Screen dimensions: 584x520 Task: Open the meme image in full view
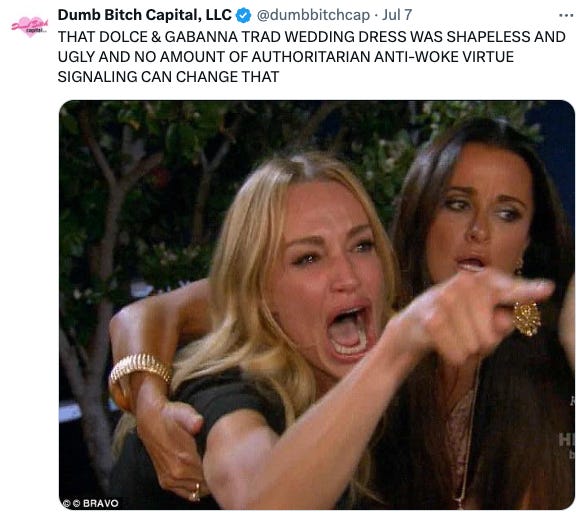click(x=317, y=305)
